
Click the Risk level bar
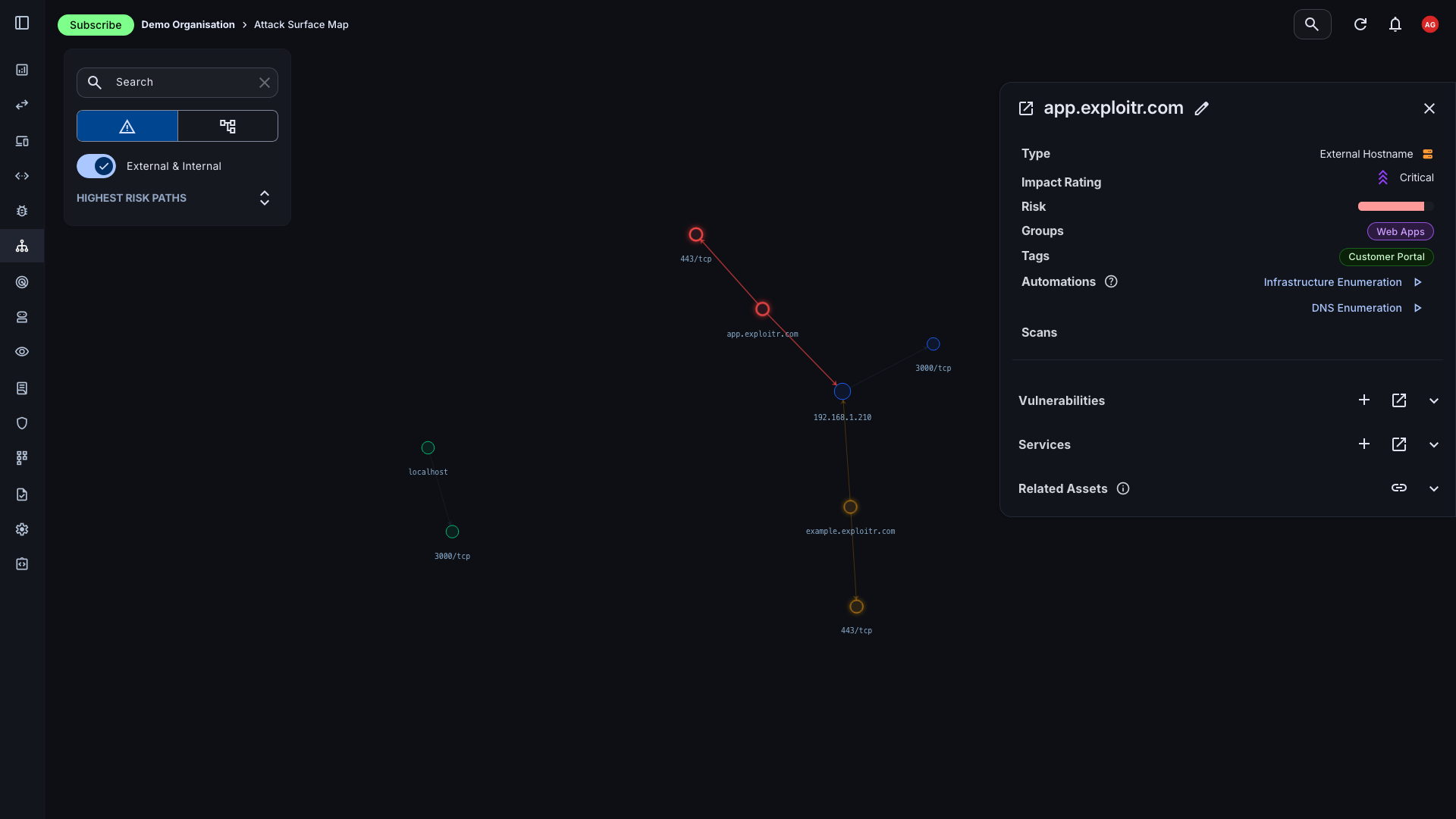coord(1395,206)
